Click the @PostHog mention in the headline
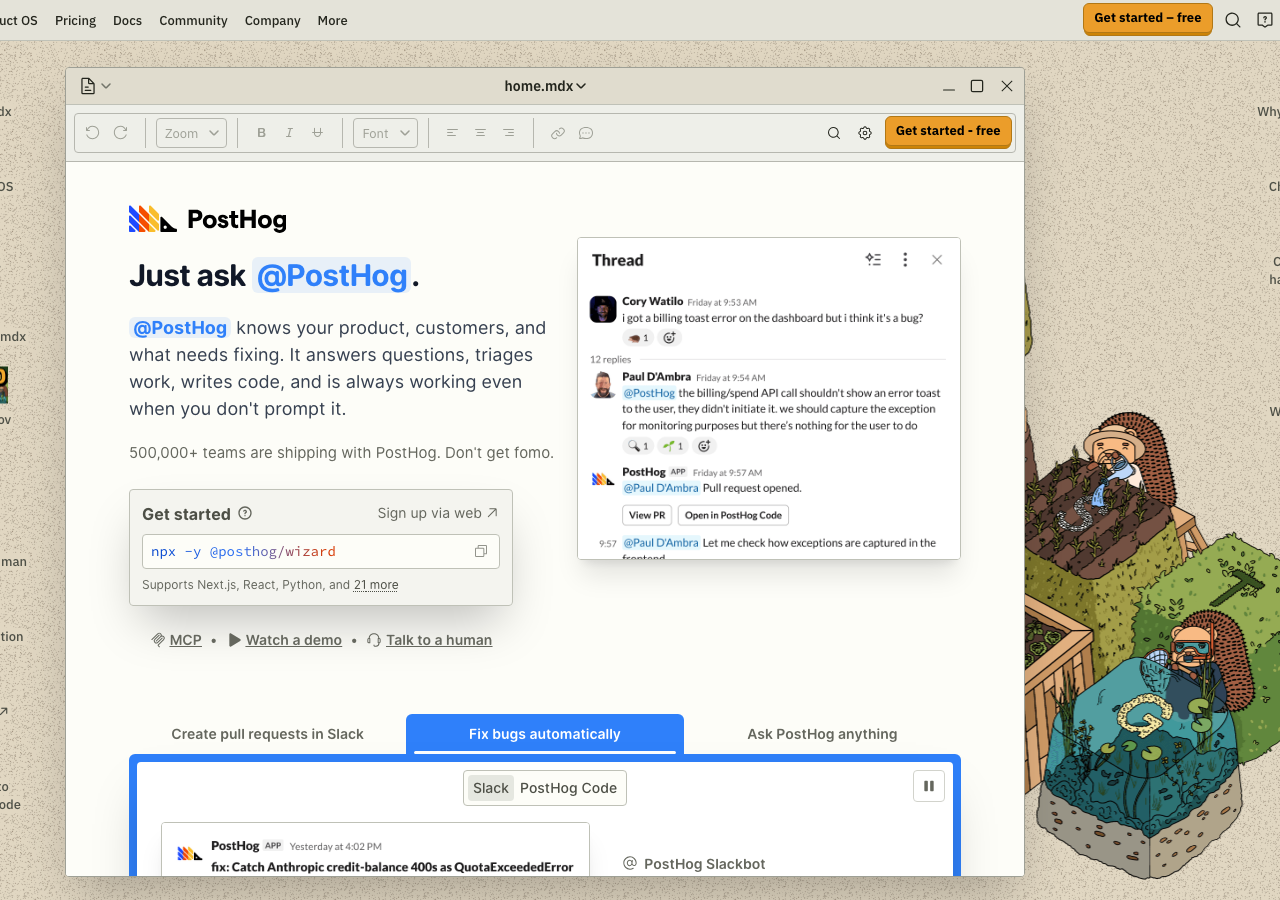The width and height of the screenshot is (1280, 900). coord(331,275)
